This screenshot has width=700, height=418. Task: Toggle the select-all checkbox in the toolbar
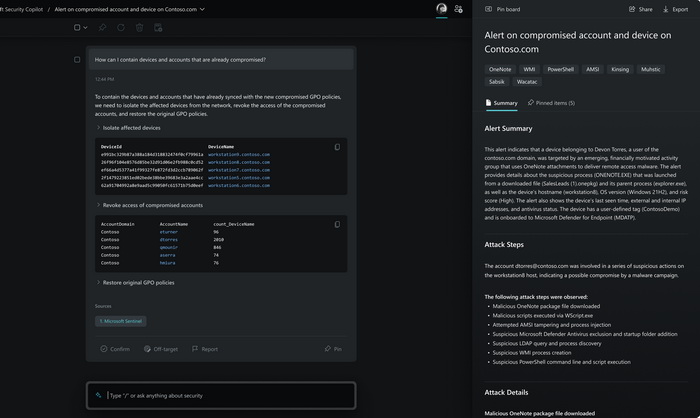[x=78, y=27]
